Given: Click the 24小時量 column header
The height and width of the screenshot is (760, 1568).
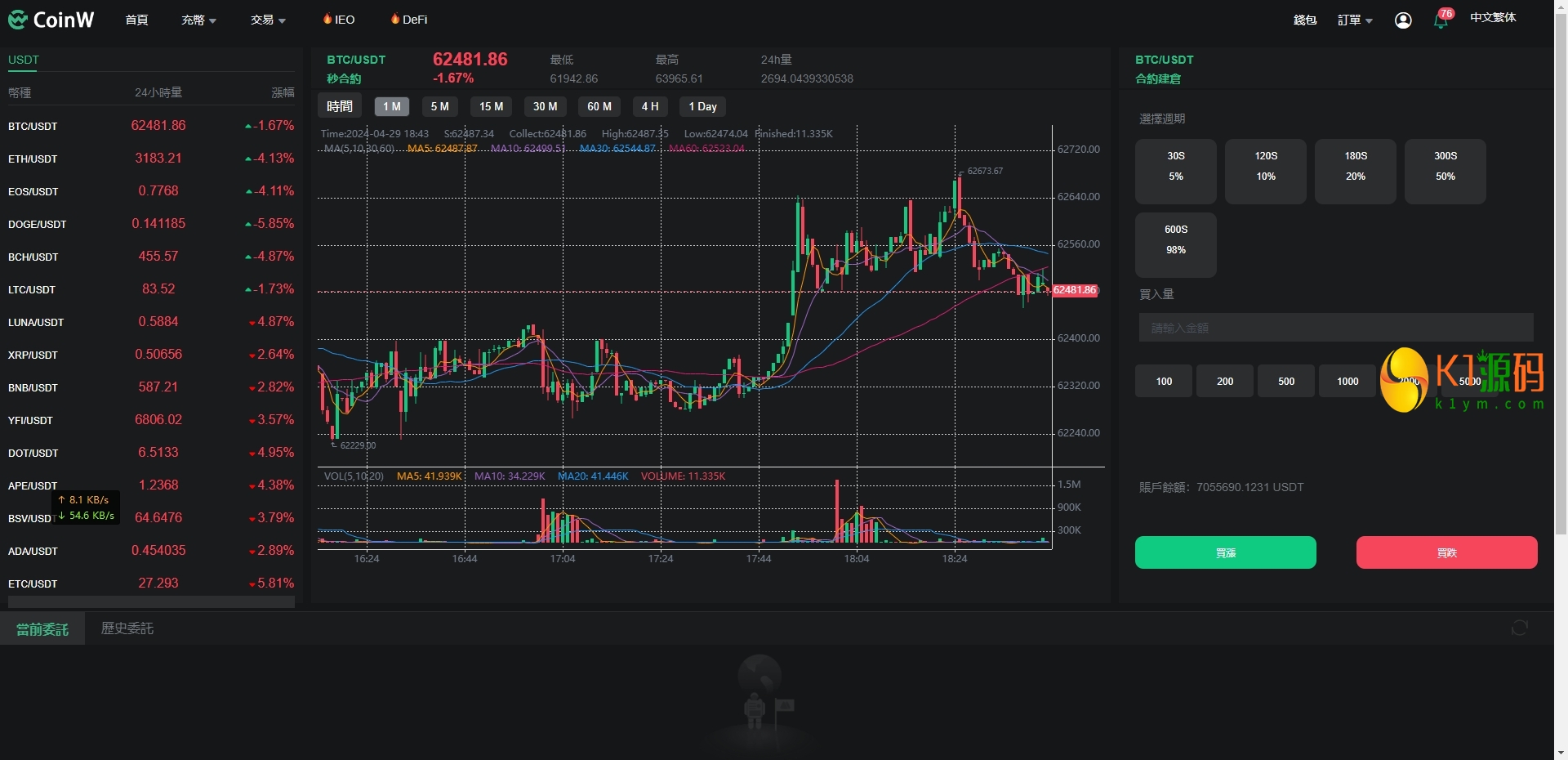Looking at the screenshot, I should coord(158,92).
